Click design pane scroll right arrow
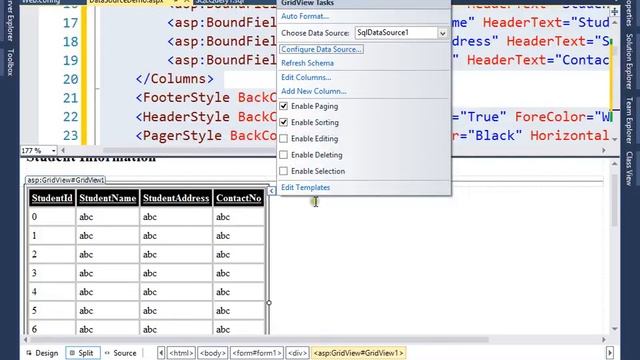 [604, 340]
